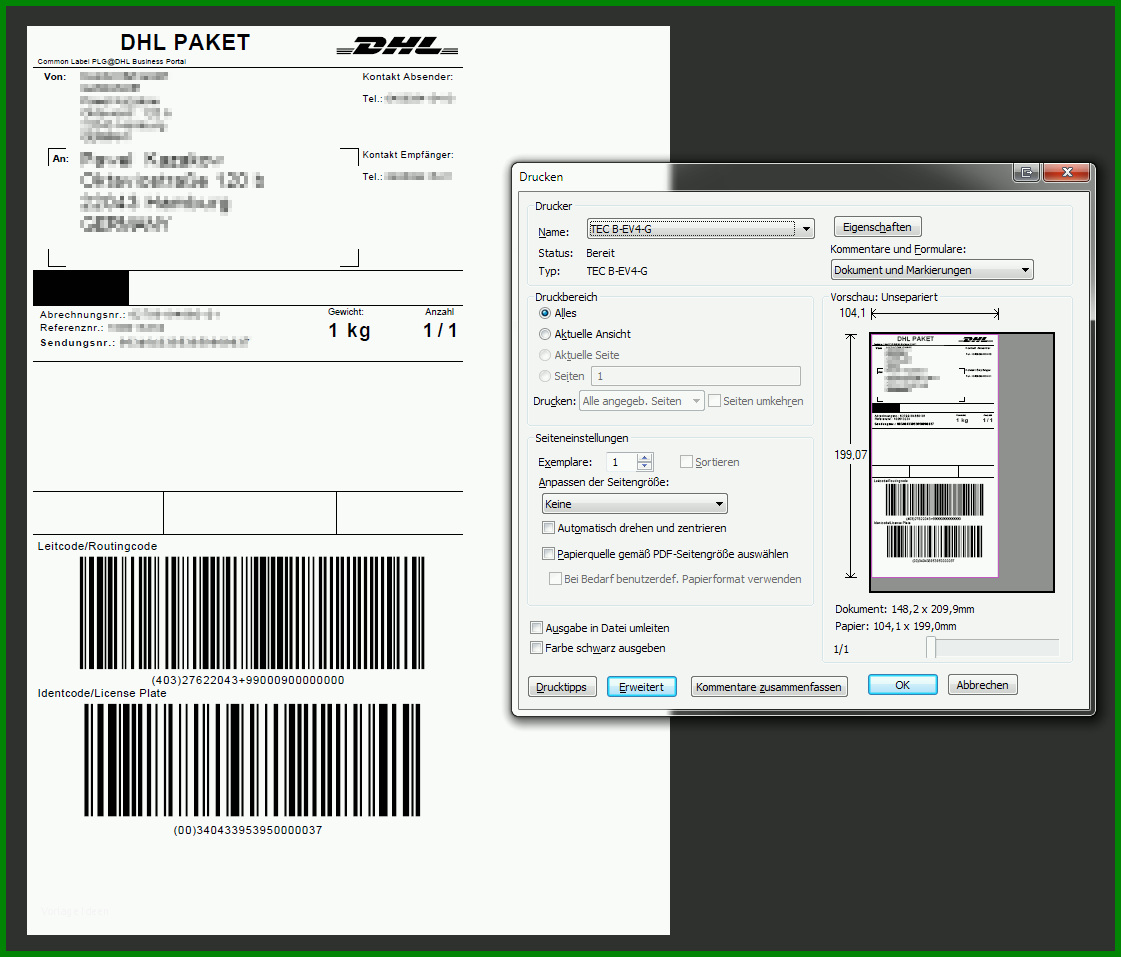Click the dialog icon beside the close button
This screenshot has width=1121, height=957.
tap(1027, 172)
